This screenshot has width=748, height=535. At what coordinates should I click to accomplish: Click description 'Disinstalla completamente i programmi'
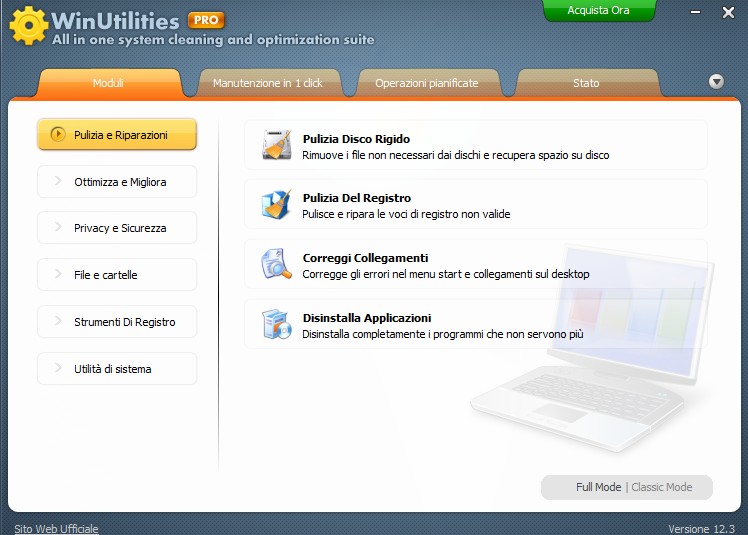pyautogui.click(x=443, y=334)
